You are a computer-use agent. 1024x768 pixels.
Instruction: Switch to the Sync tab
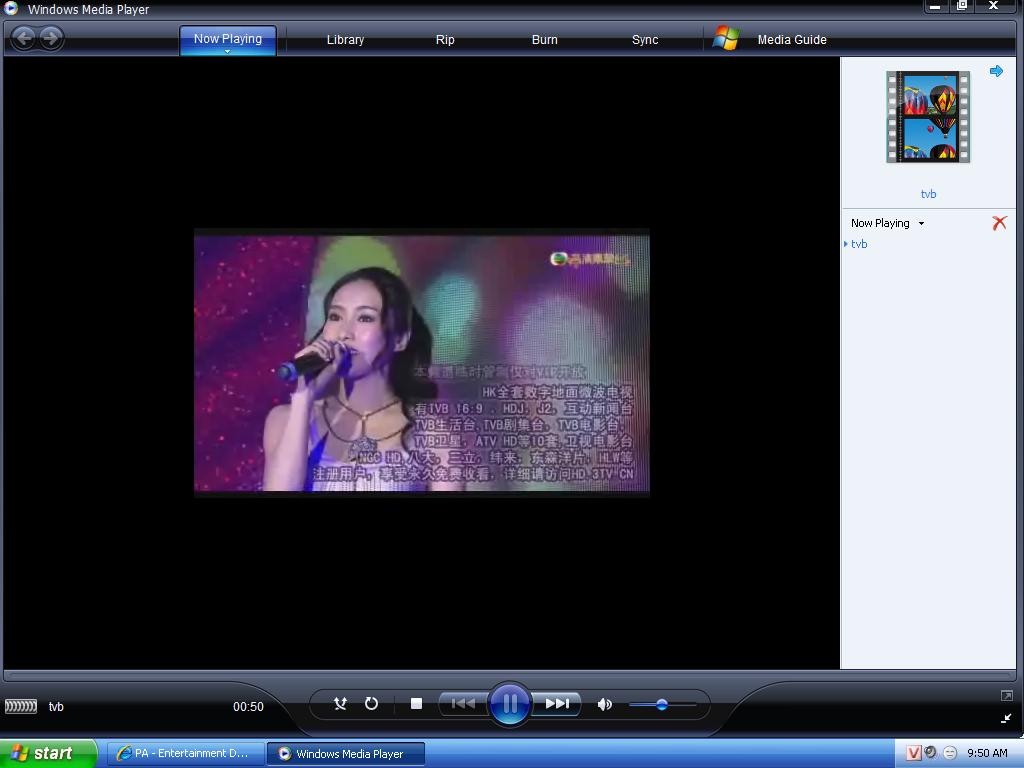tap(645, 40)
